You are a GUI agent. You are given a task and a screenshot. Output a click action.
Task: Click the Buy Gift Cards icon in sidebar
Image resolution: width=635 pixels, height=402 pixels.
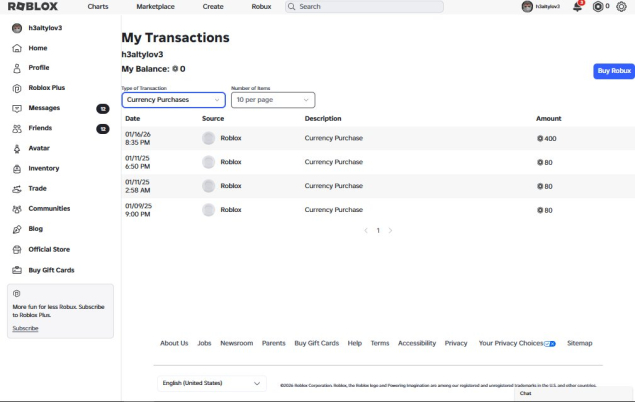(x=17, y=270)
